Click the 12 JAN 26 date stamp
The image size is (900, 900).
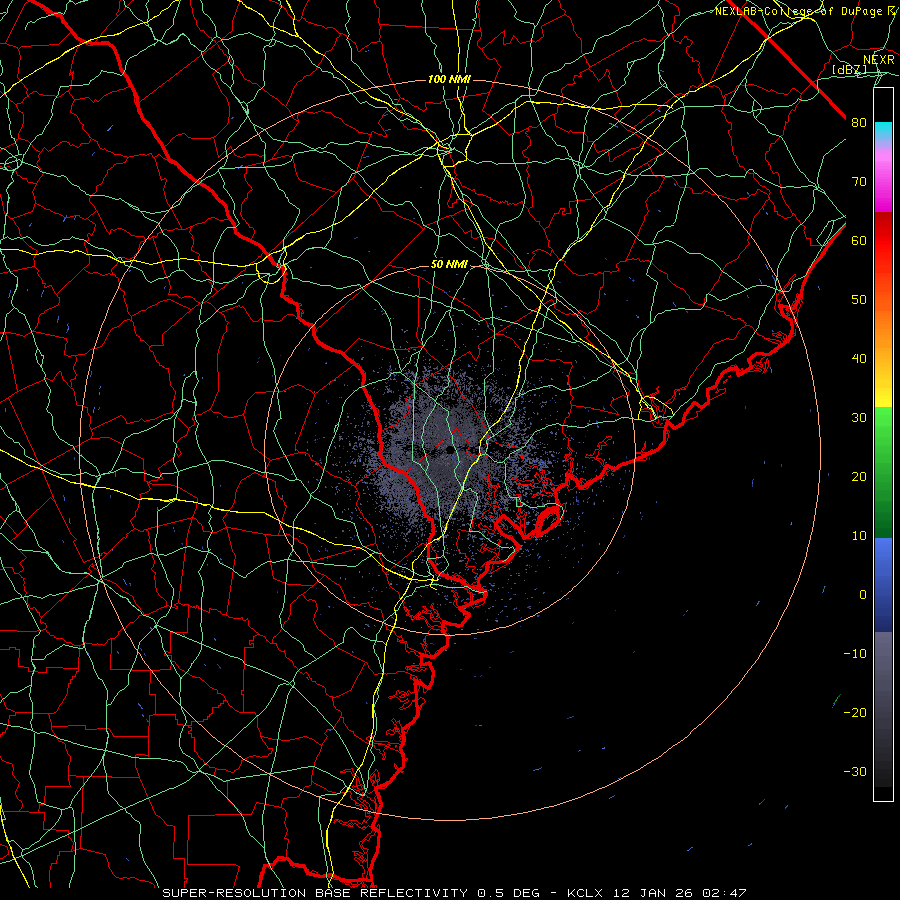(655, 893)
